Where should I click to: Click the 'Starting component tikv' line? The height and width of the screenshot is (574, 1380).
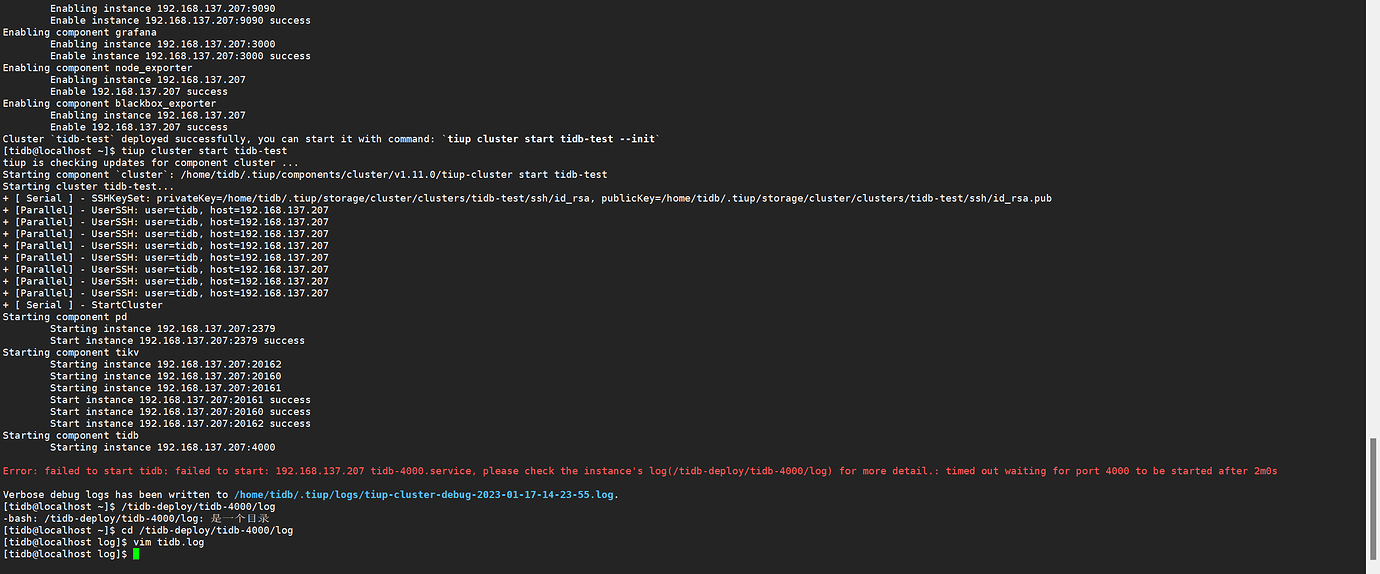point(71,352)
